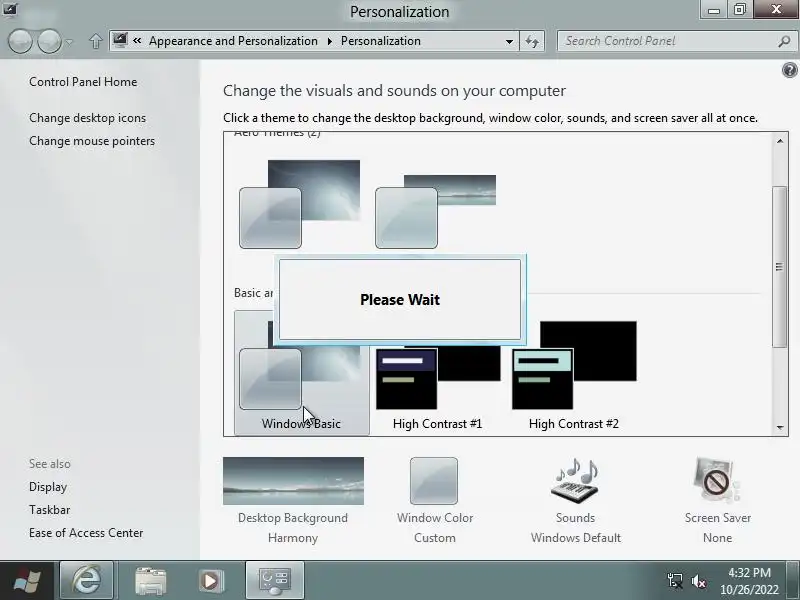Click the network status tray icon
800x600 pixels.
675,581
